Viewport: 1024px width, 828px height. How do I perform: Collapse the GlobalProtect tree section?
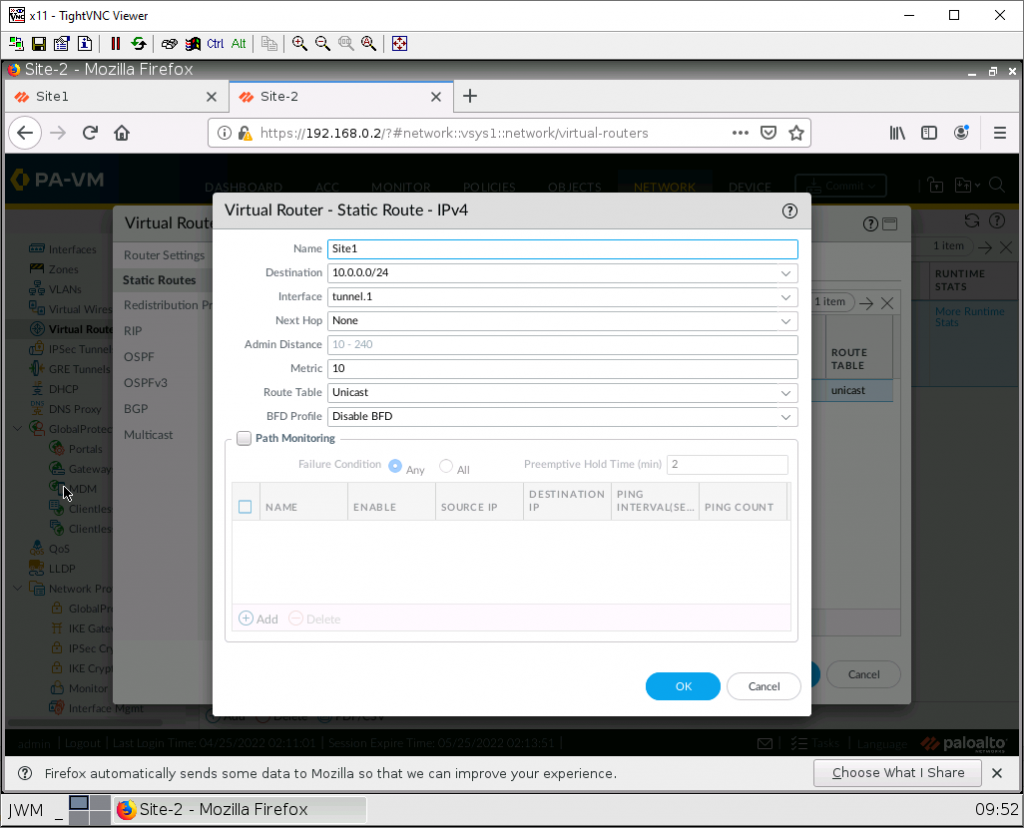pyautogui.click(x=17, y=429)
